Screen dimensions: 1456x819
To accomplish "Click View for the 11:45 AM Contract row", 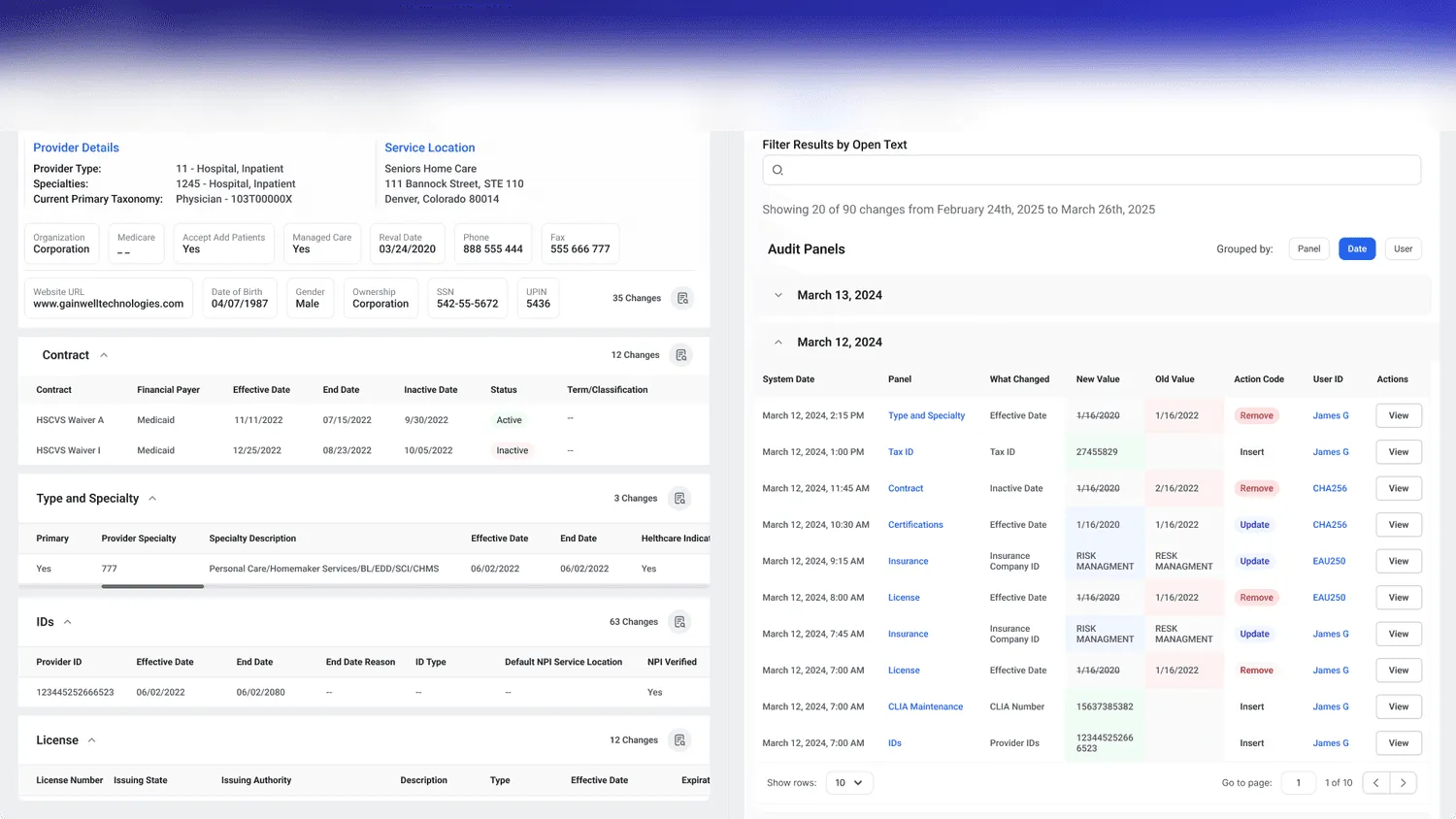I will [1399, 488].
